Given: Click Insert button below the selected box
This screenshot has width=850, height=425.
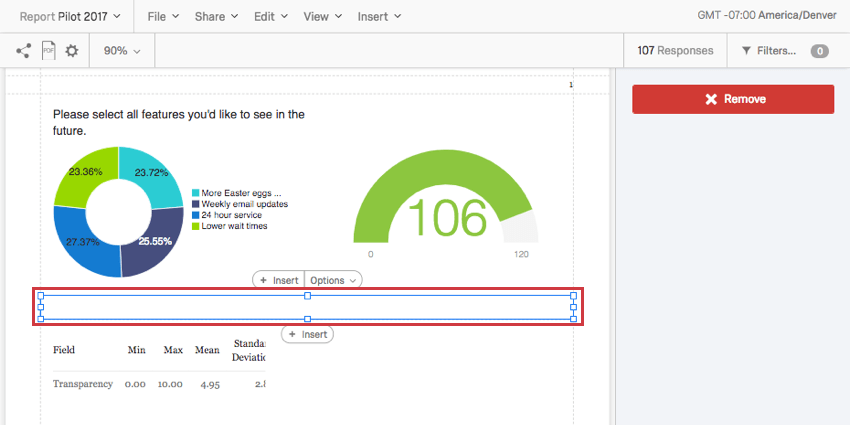Looking at the screenshot, I should (x=307, y=334).
